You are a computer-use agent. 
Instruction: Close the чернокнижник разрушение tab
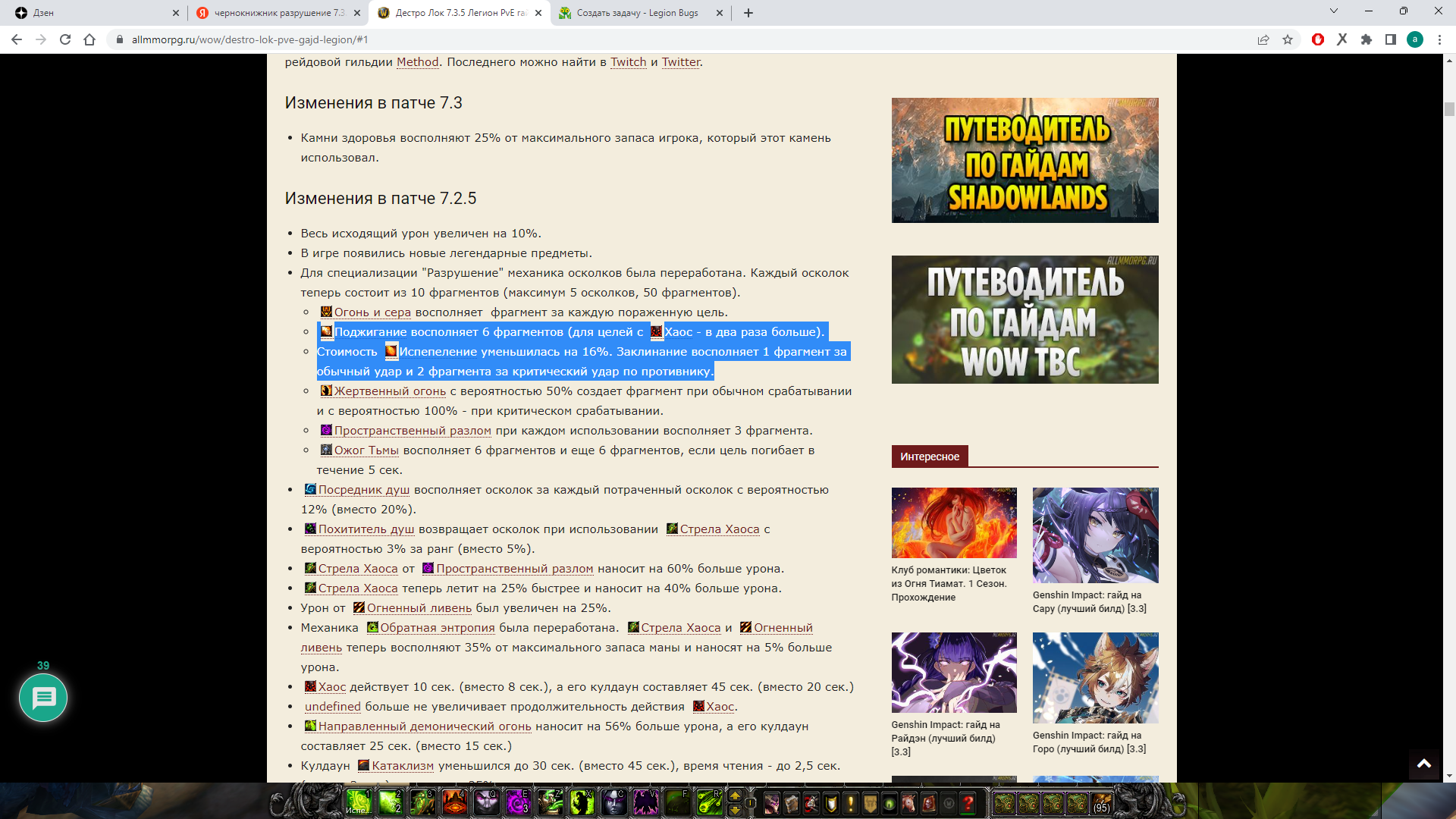tap(357, 13)
